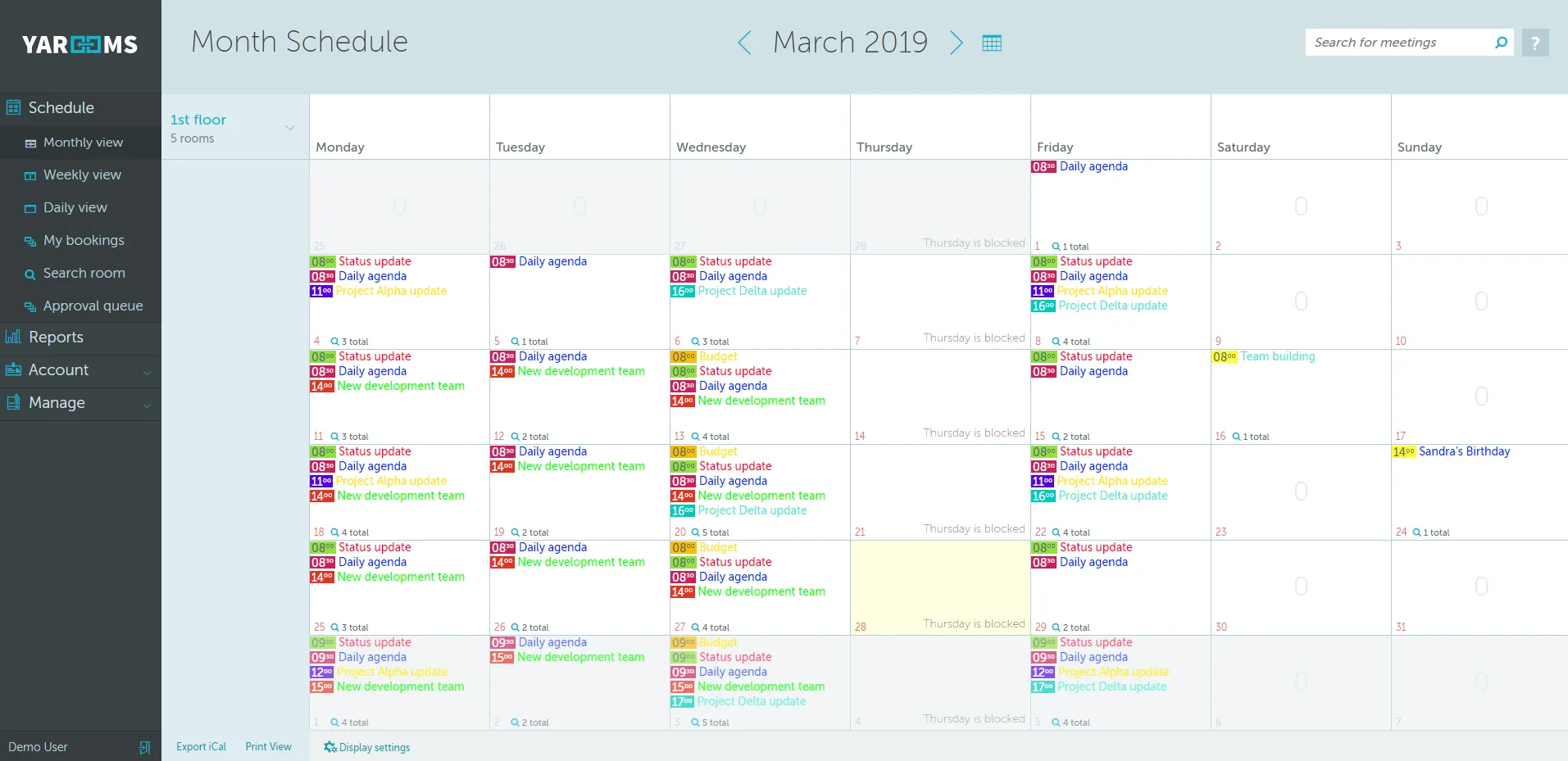Image resolution: width=1568 pixels, height=761 pixels.
Task: Expand the 1st floor room selector
Action: click(x=290, y=128)
